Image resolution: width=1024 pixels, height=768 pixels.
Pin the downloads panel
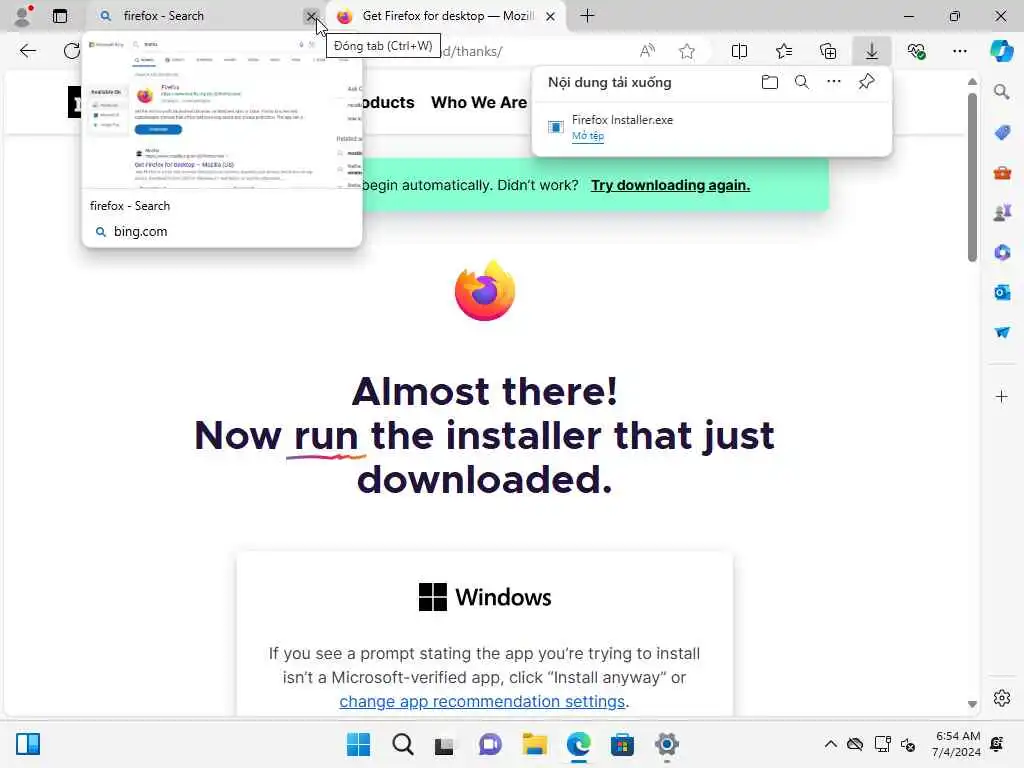[x=867, y=82]
